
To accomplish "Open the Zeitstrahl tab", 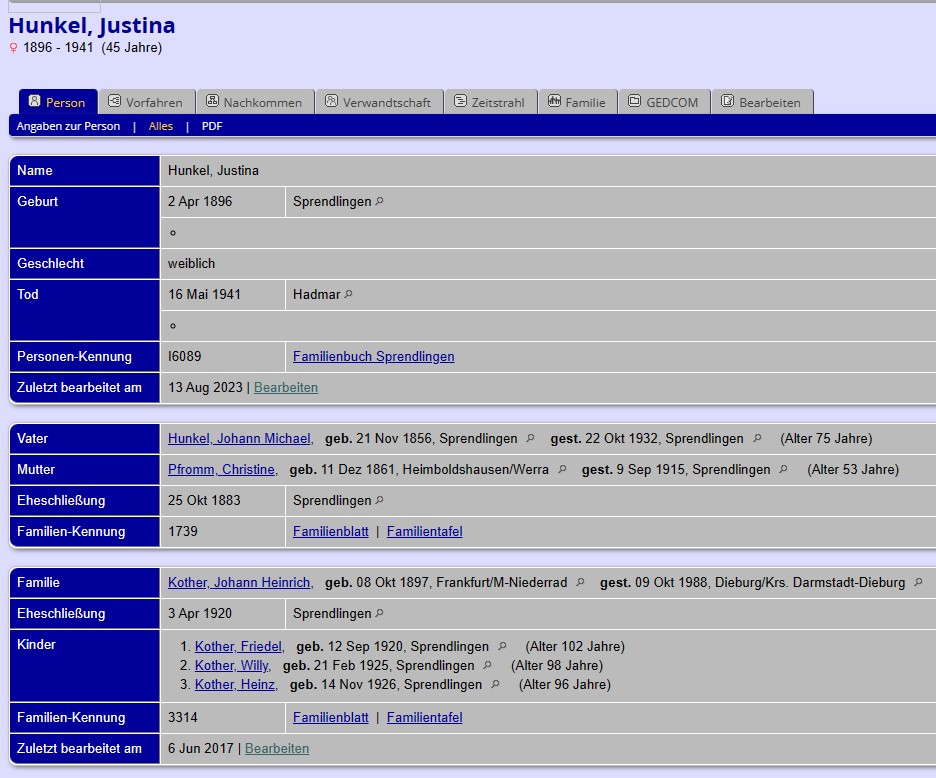I will 491,102.
